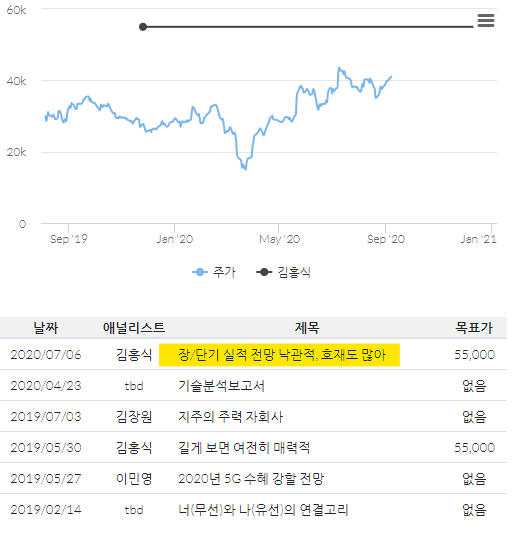Screen dimensions: 514x533
Task: Click the 40k y-axis label
Action: (x=16, y=82)
